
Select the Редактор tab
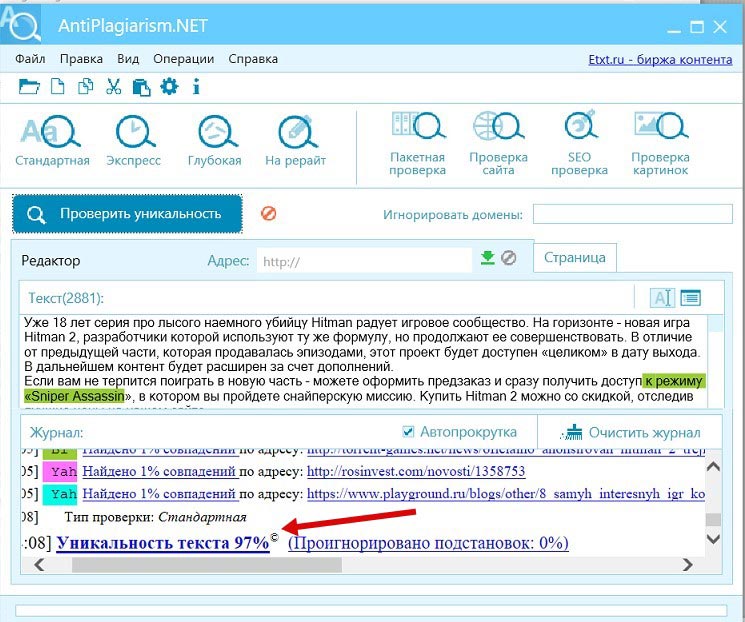(x=51, y=260)
